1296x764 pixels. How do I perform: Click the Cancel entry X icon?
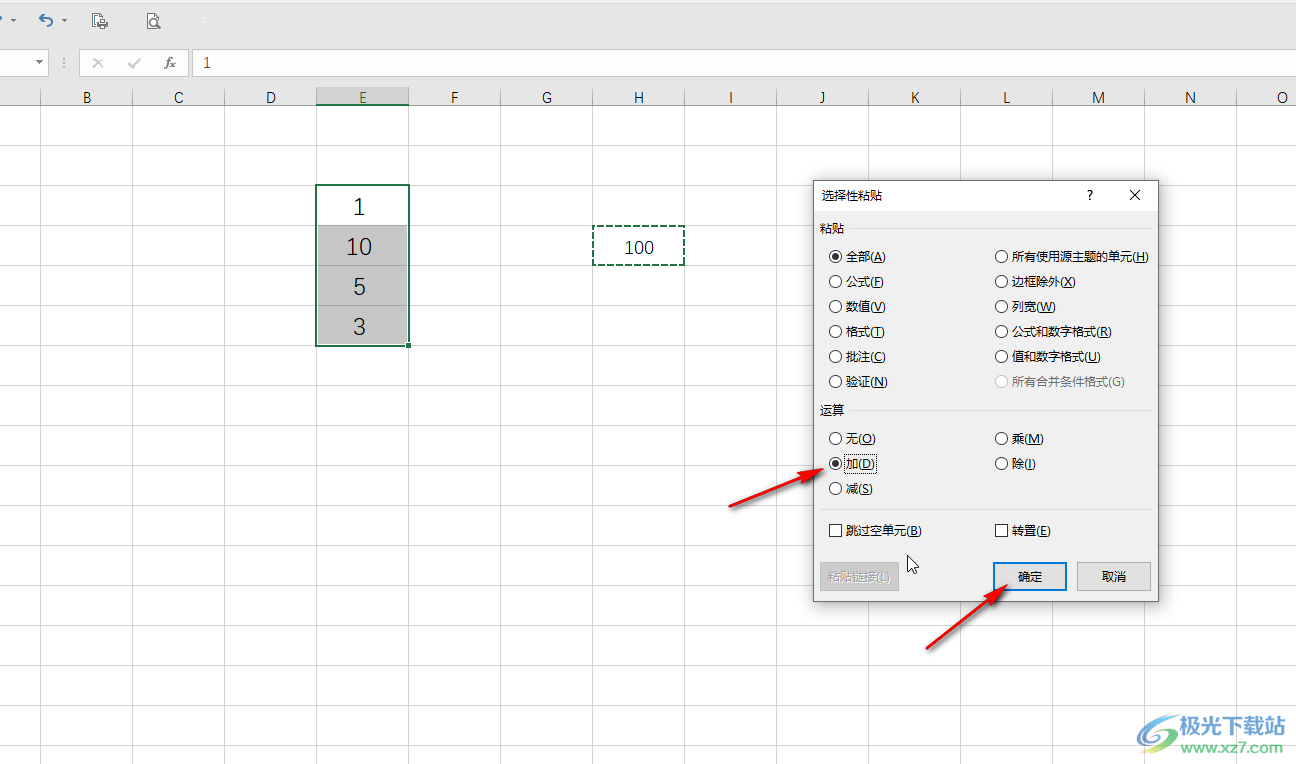tap(97, 63)
